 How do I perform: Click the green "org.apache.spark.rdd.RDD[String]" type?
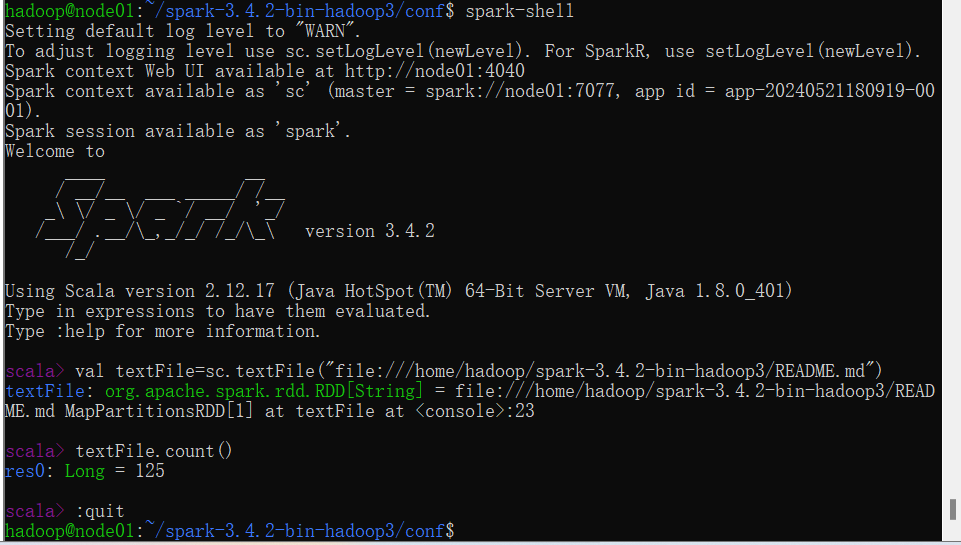[x=264, y=391]
